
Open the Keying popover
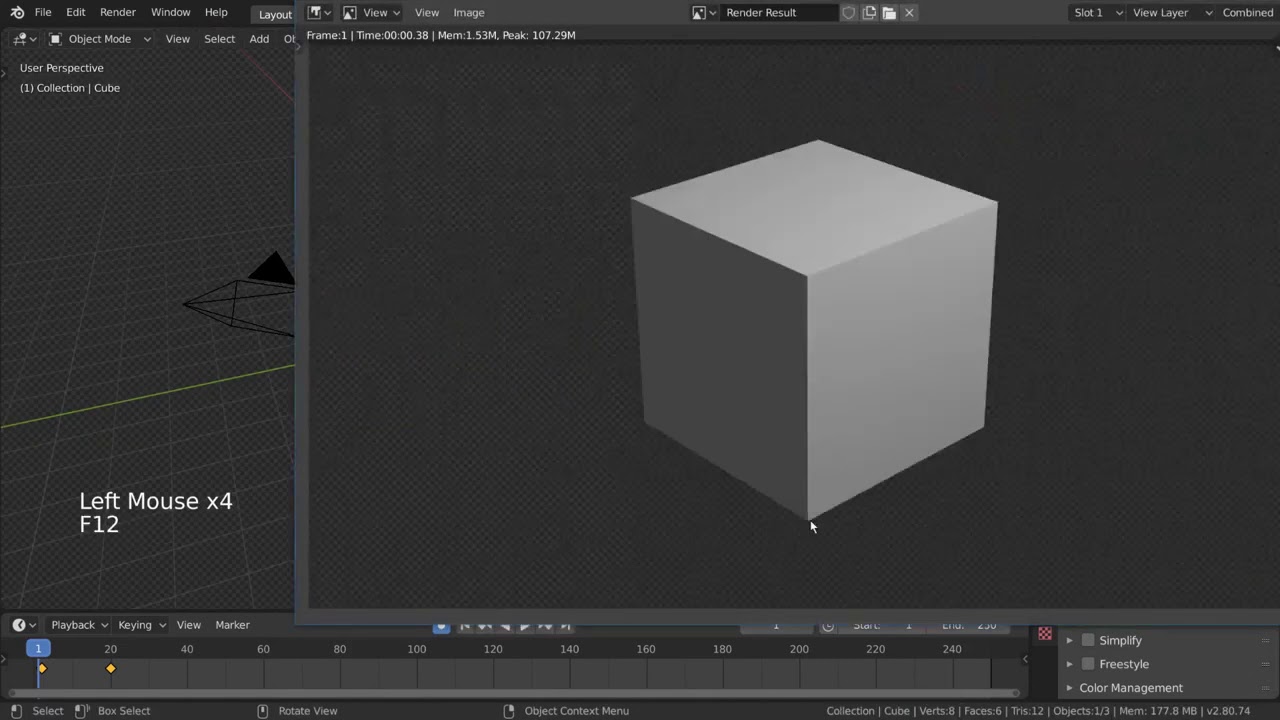[x=142, y=625]
